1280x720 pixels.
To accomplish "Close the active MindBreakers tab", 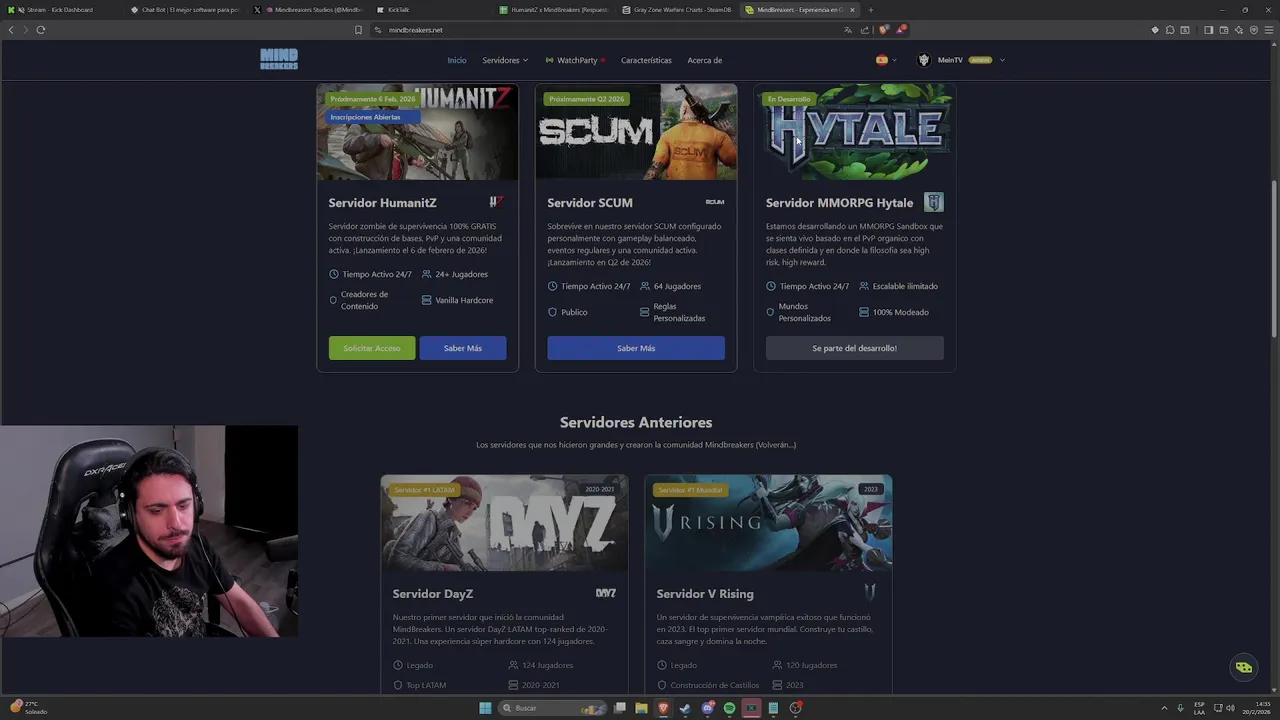I will click(852, 10).
